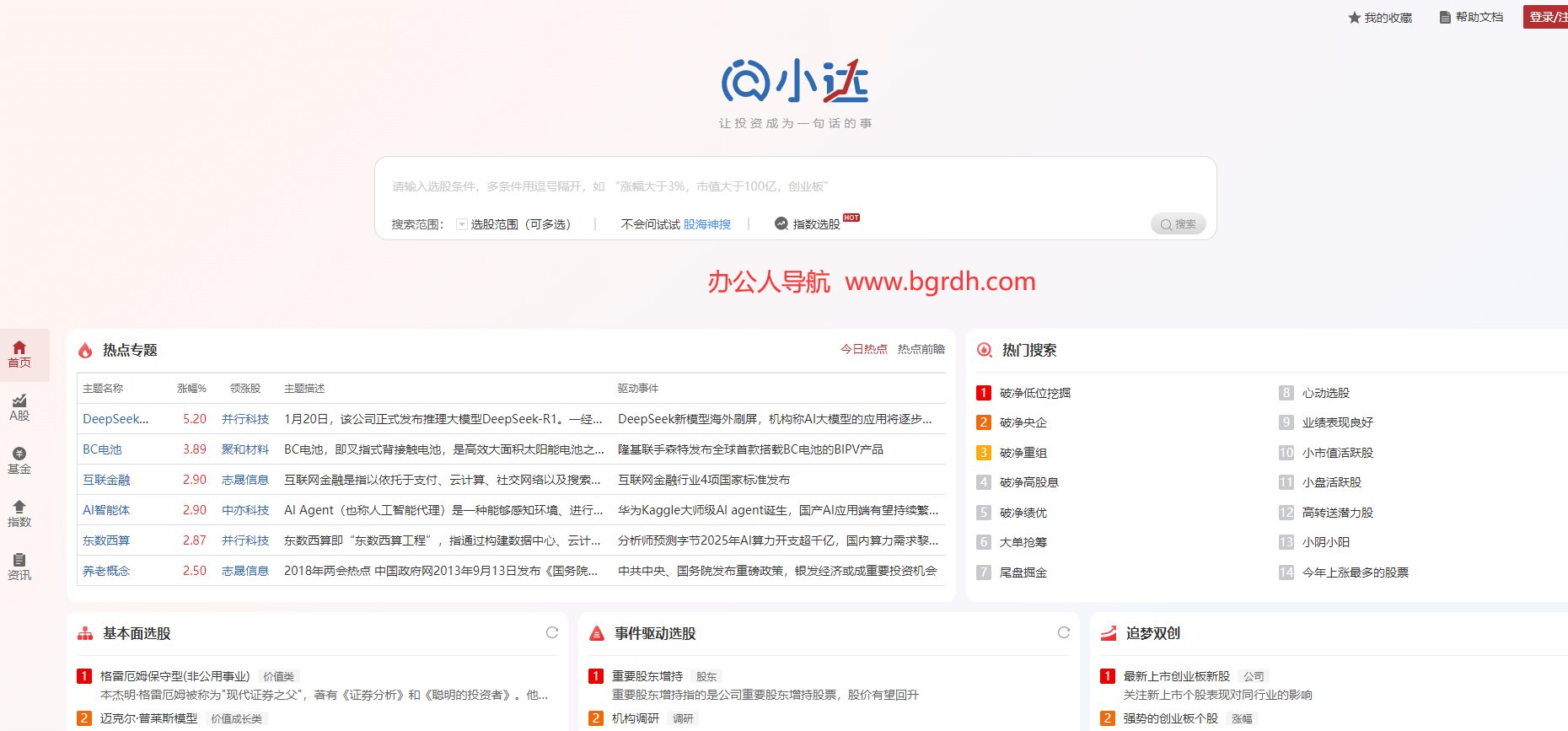Screen dimensions: 1568x731
Task: Open the 帮助文档 link text
Action: [x=1479, y=18]
